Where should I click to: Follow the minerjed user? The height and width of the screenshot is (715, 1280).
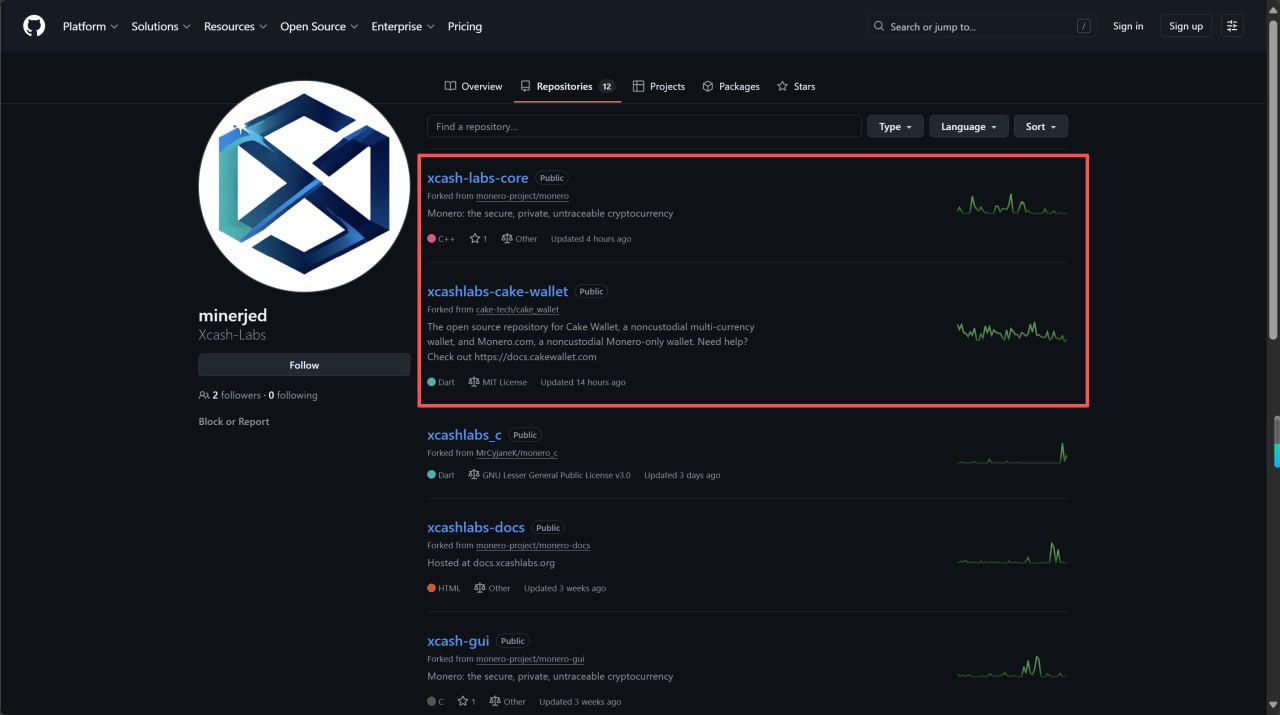click(x=304, y=365)
